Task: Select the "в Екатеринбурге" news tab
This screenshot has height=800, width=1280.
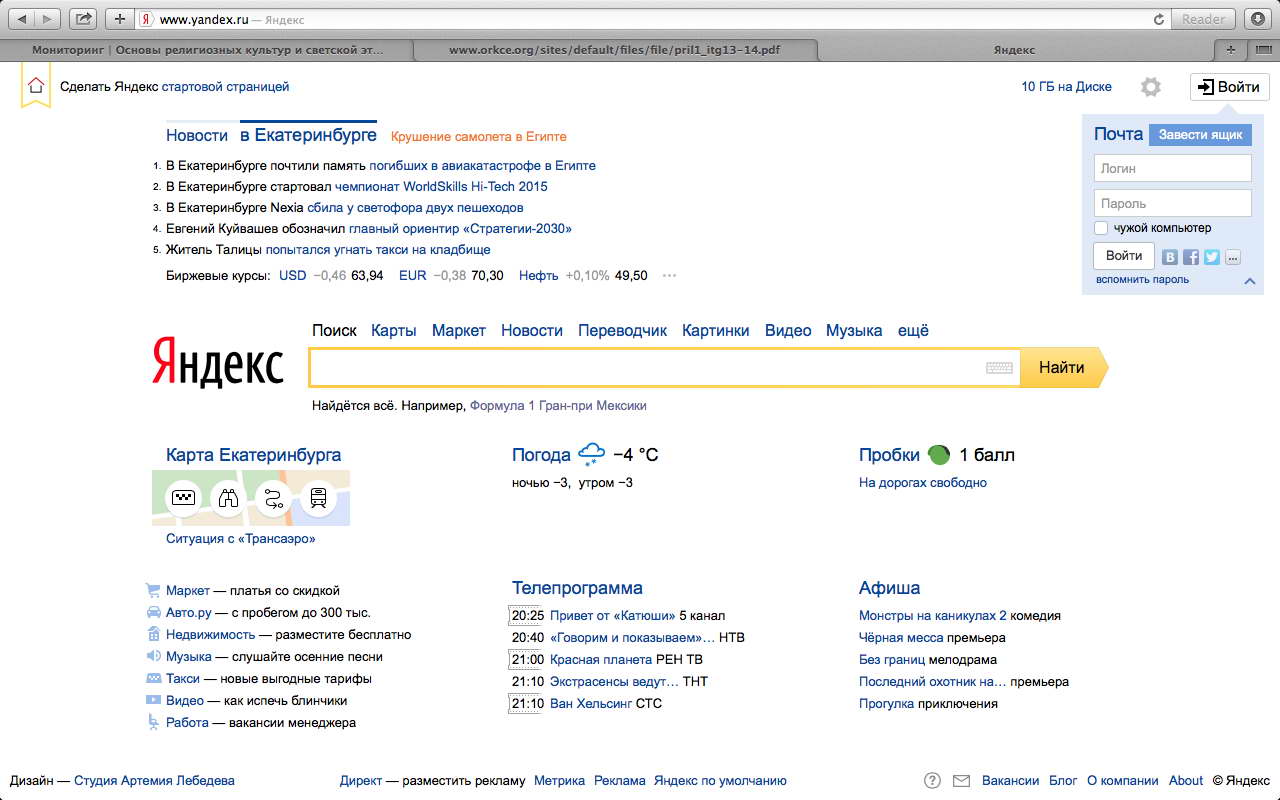Action: pos(308,134)
